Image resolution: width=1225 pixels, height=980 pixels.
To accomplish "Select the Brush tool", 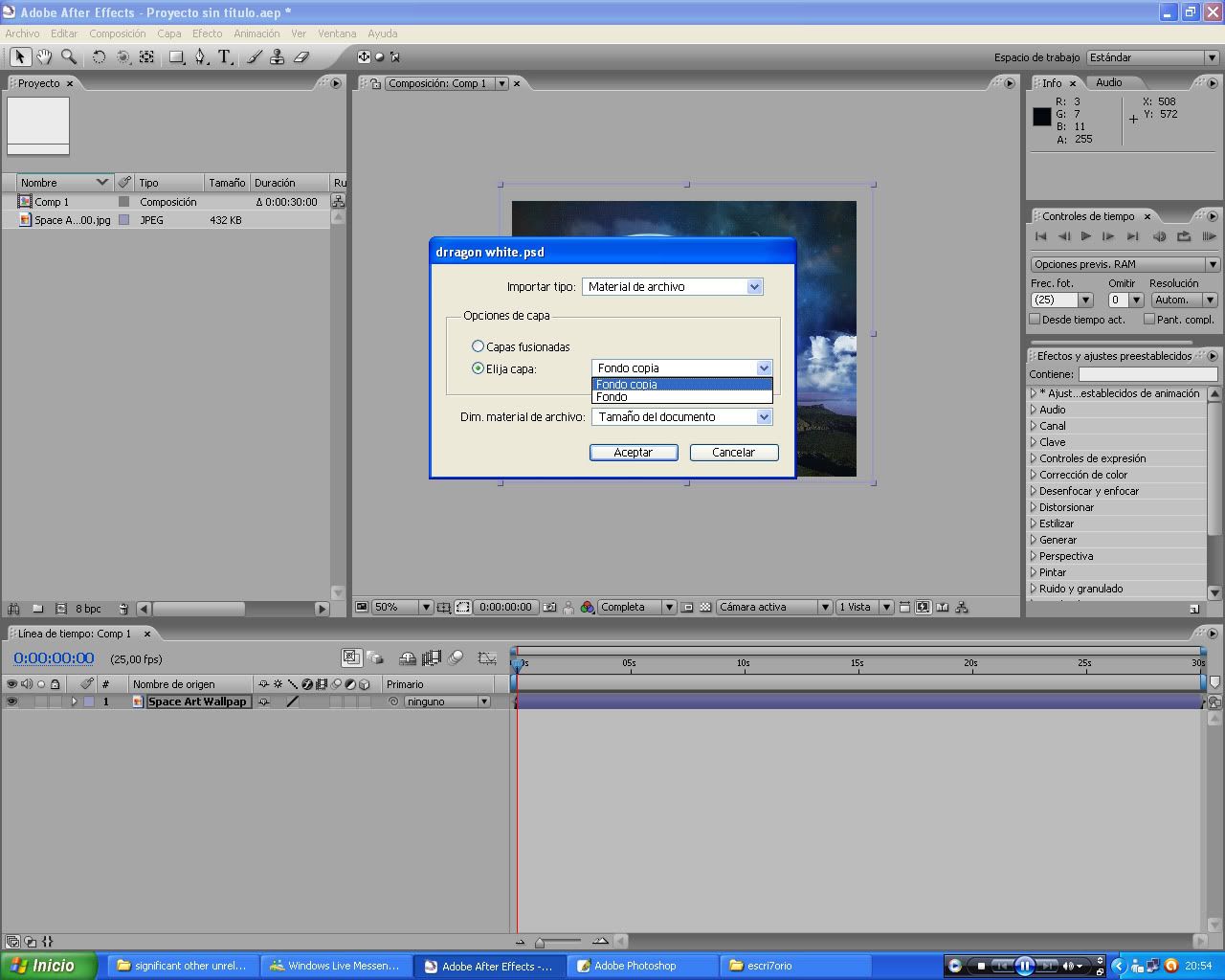I will tap(254, 57).
